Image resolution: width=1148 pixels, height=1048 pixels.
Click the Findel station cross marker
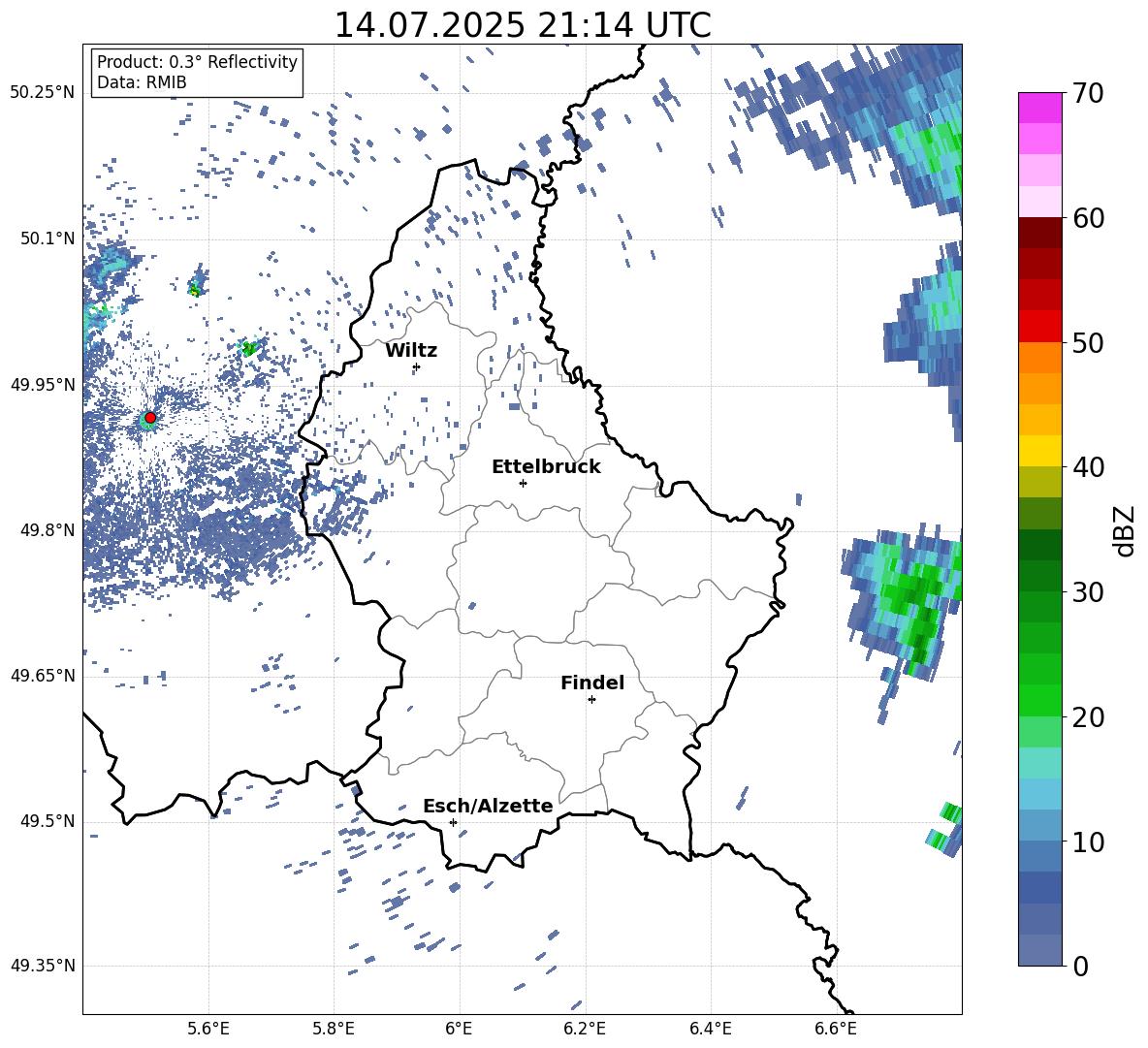click(591, 700)
